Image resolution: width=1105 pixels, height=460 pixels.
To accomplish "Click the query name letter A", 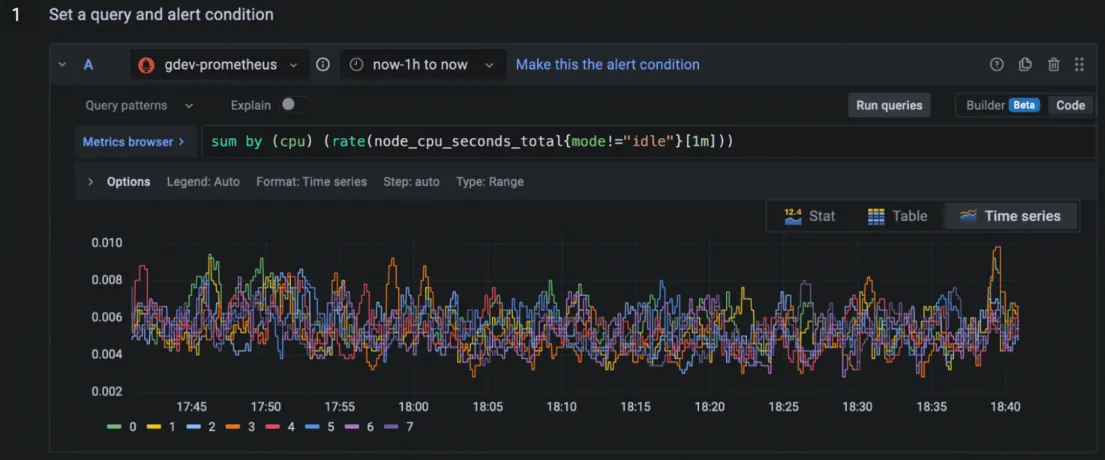I will (88, 65).
